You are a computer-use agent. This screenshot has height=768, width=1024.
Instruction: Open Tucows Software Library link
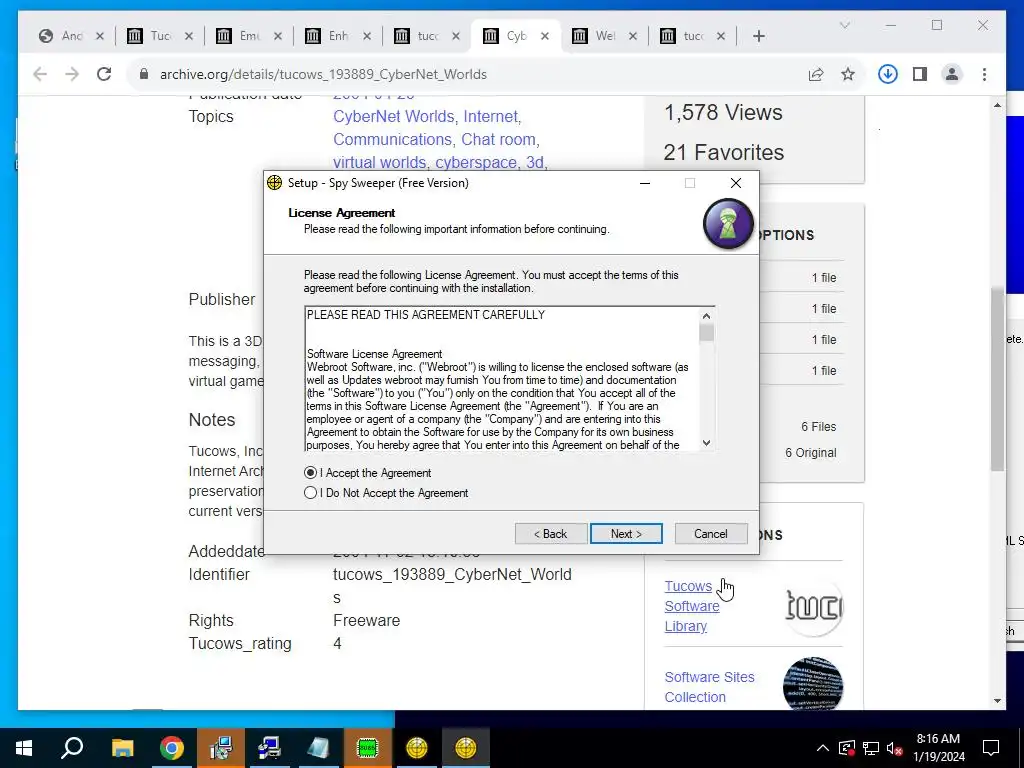pyautogui.click(x=692, y=606)
